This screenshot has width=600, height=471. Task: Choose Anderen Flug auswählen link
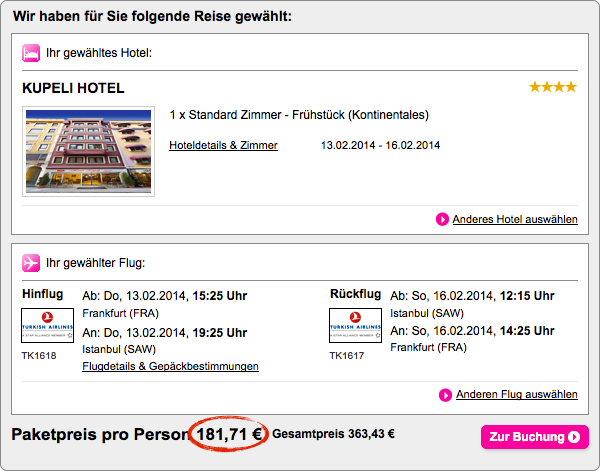pyautogui.click(x=516, y=395)
